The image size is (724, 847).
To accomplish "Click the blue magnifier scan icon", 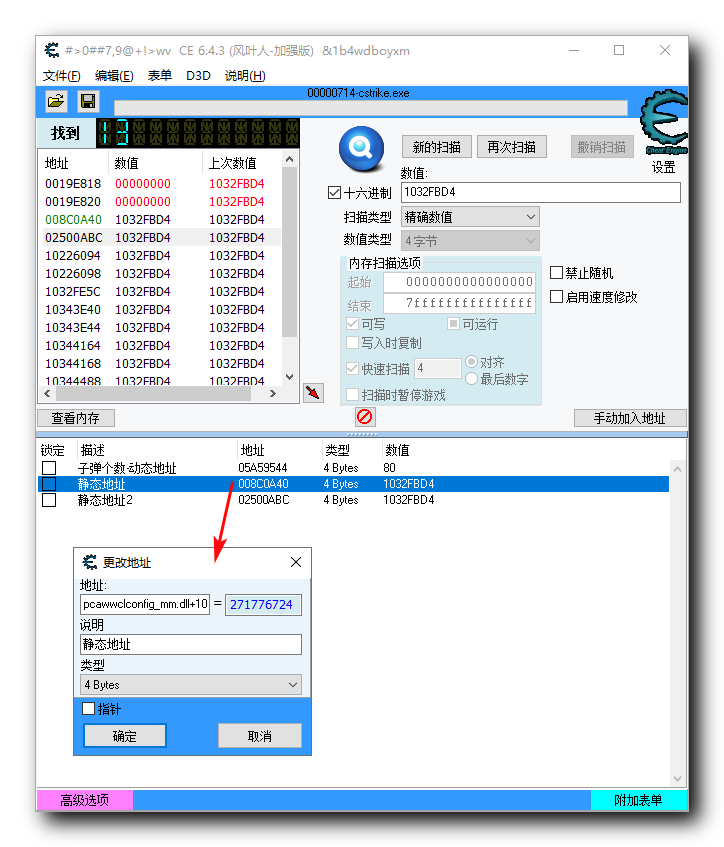I will pos(361,148).
